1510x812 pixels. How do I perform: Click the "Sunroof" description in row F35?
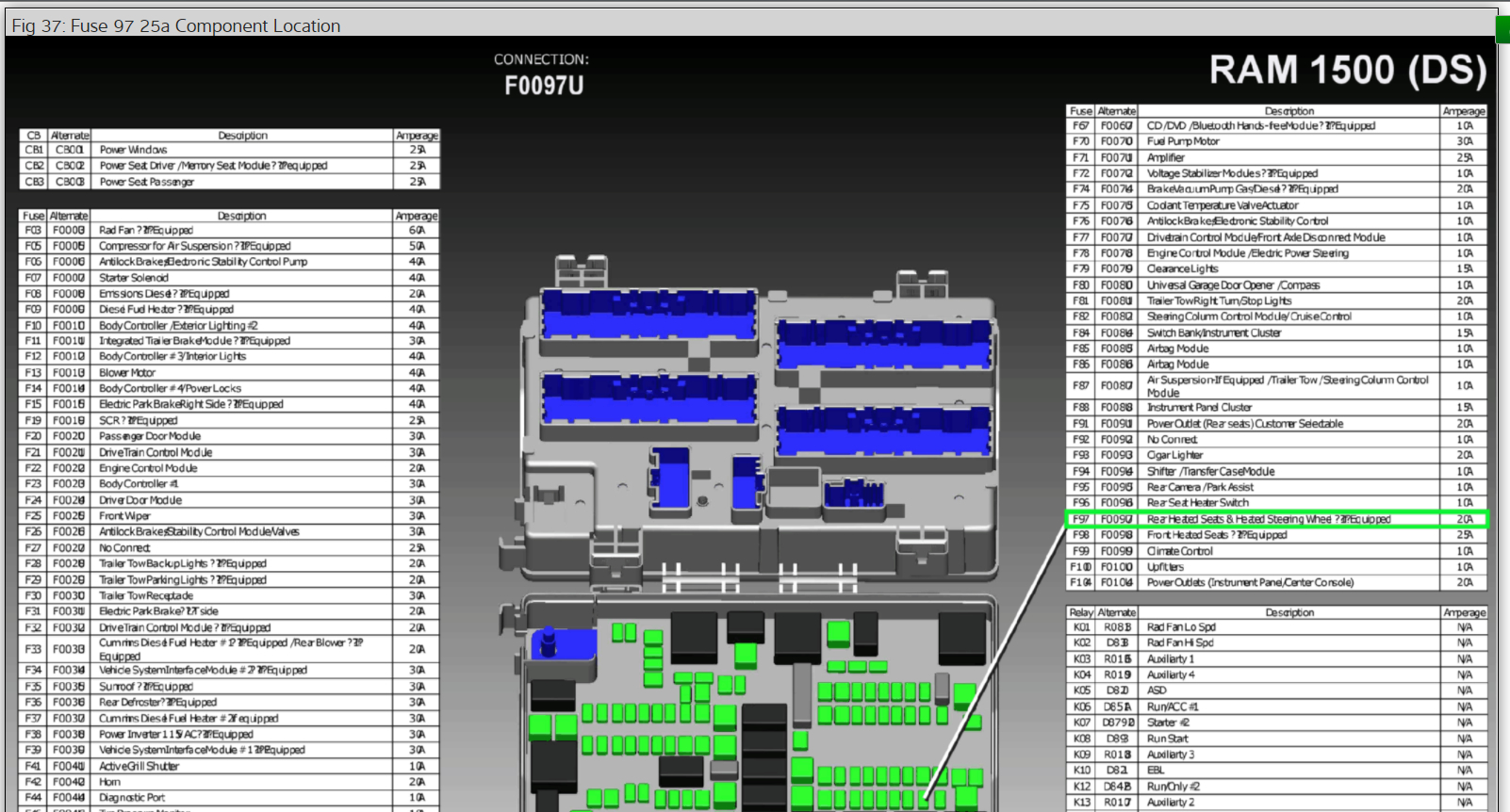click(146, 687)
